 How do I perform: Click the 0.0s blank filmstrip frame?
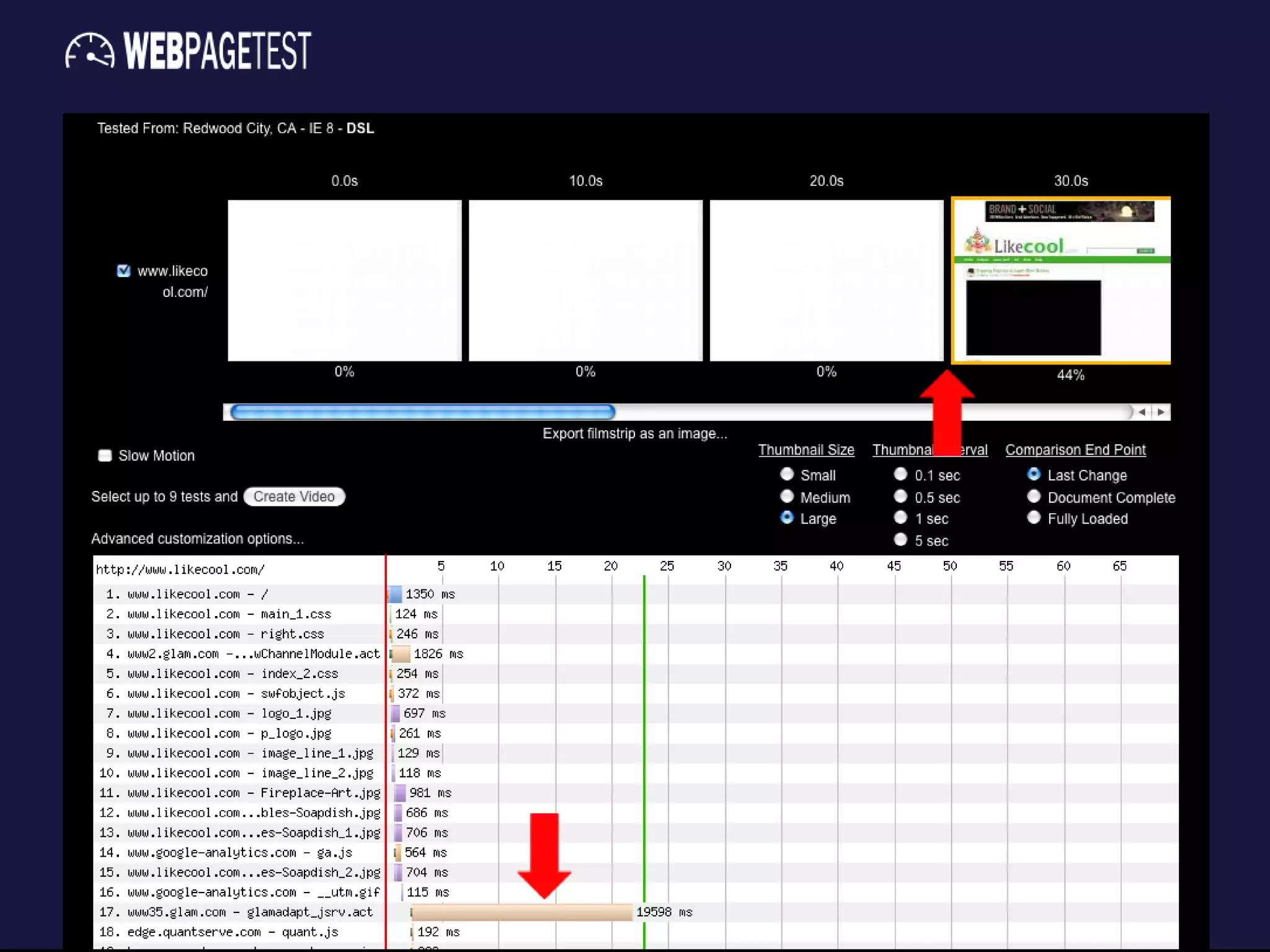coord(344,280)
